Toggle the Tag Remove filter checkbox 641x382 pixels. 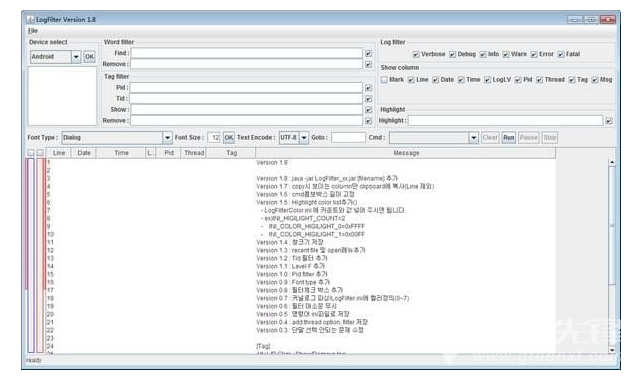[x=368, y=121]
